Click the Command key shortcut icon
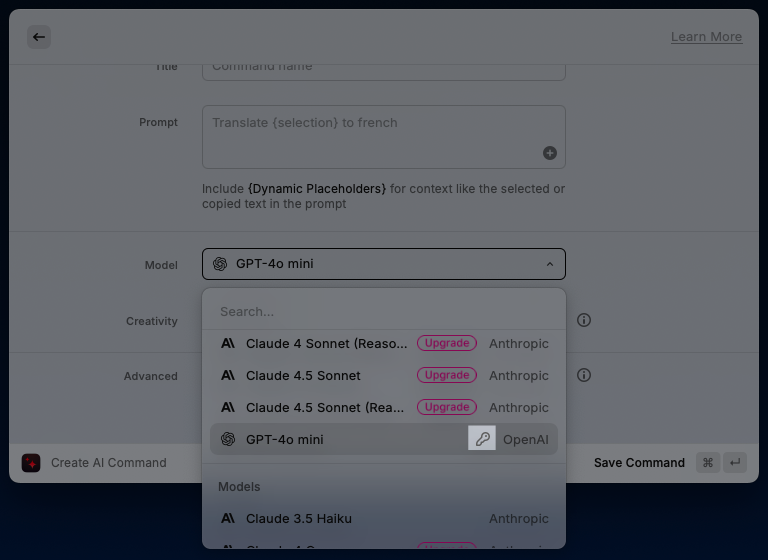The image size is (768, 560). [708, 463]
